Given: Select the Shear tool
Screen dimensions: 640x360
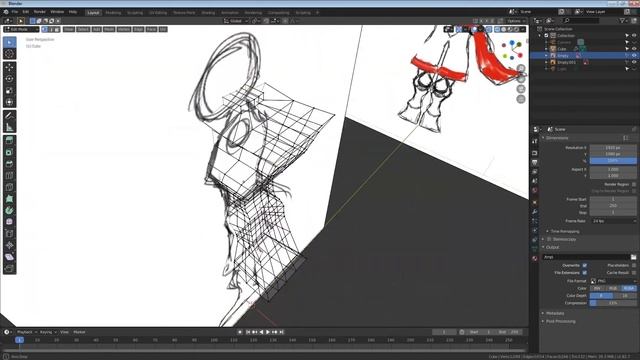Looking at the screenshot, I should click(x=9, y=257).
